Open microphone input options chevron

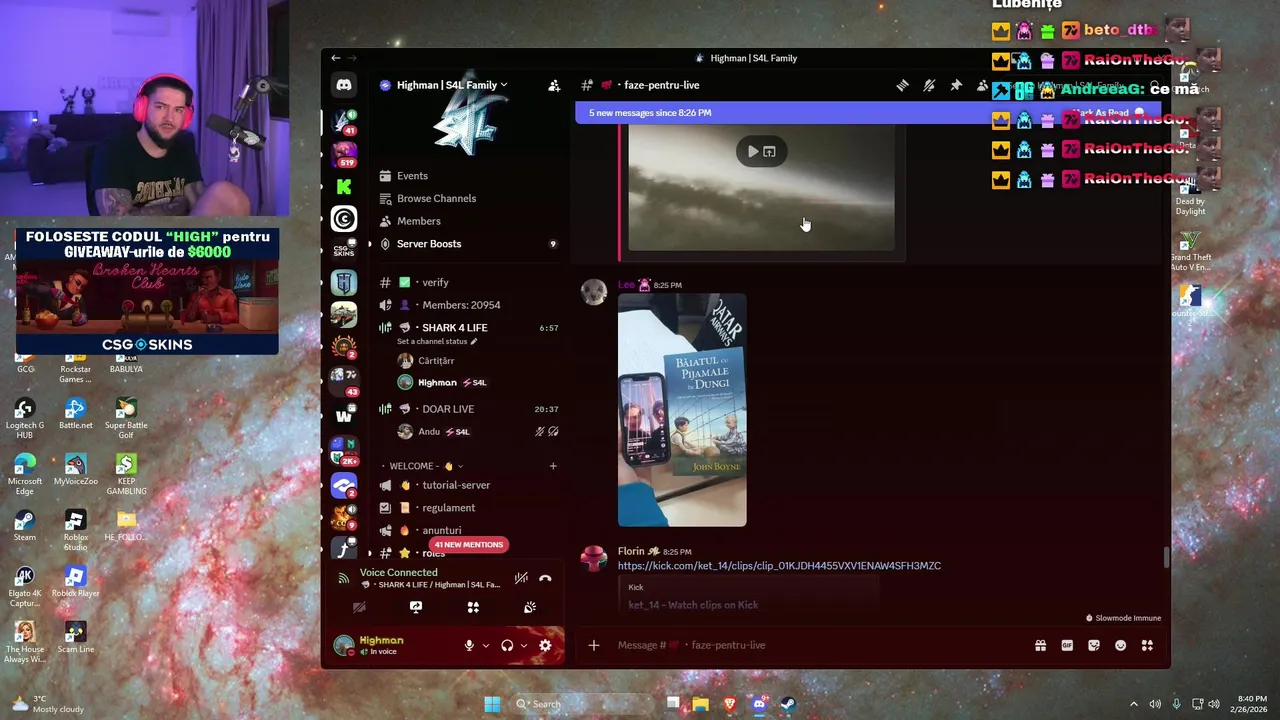point(486,645)
